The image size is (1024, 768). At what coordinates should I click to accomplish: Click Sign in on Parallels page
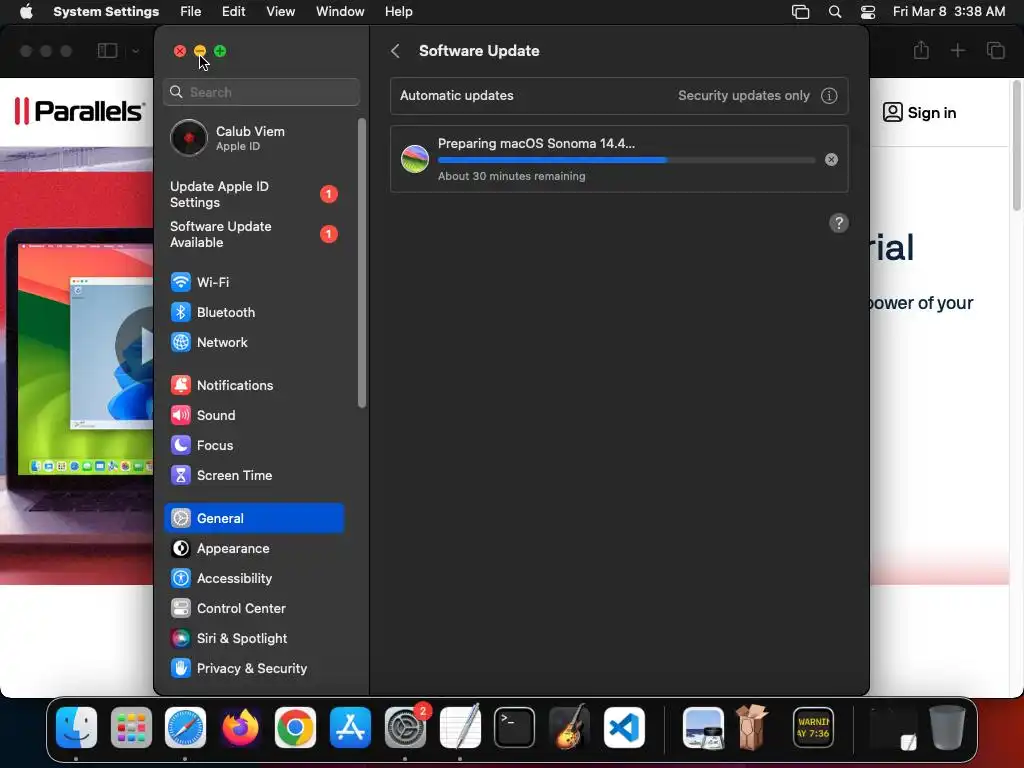click(920, 112)
